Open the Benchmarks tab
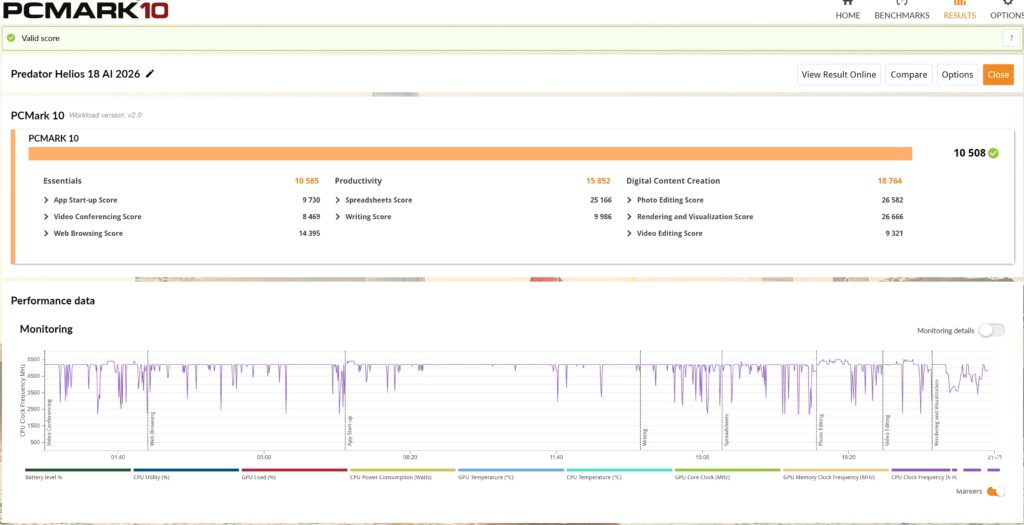 902,10
